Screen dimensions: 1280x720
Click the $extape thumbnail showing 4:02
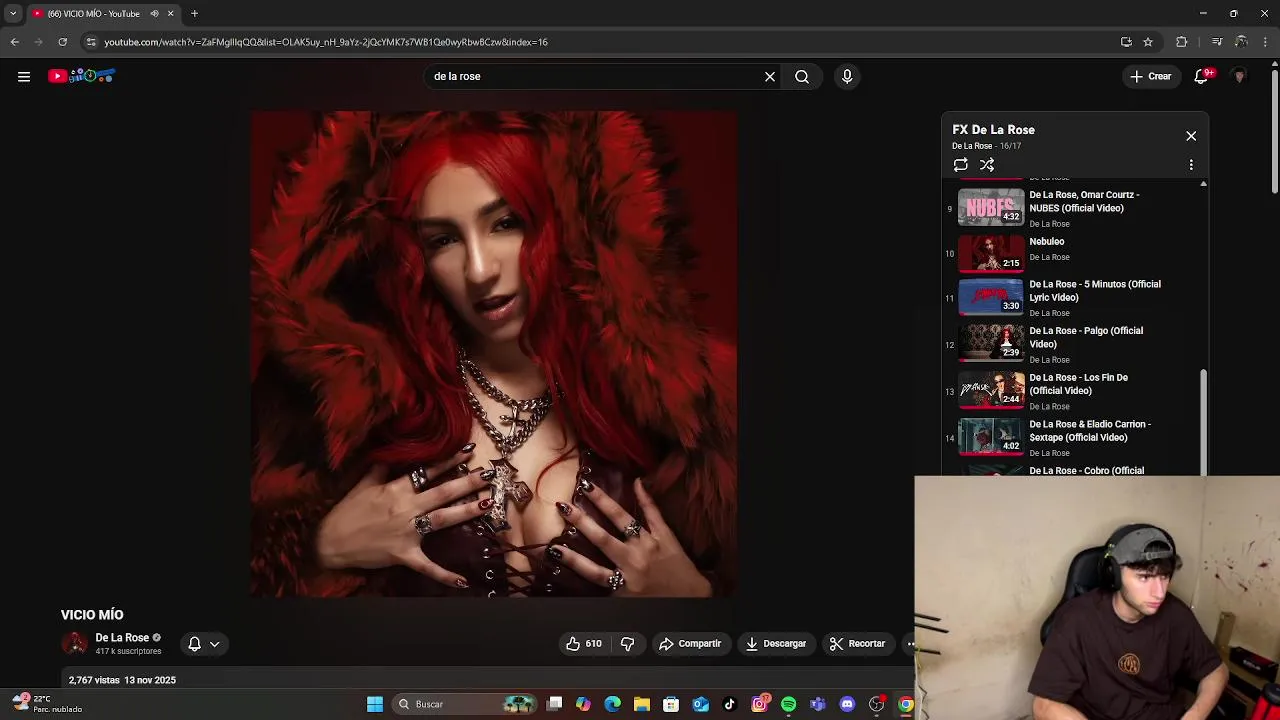coord(991,437)
